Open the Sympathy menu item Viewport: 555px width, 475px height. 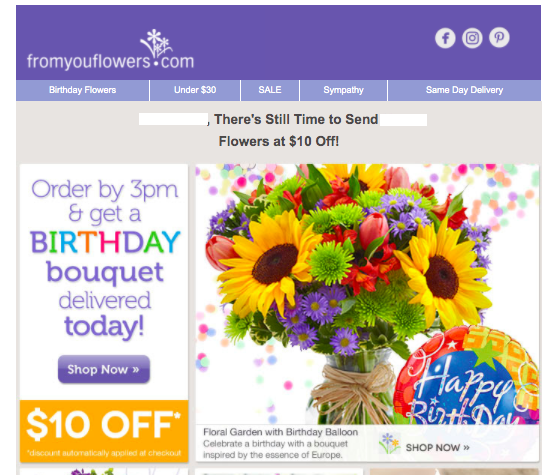coord(343,90)
